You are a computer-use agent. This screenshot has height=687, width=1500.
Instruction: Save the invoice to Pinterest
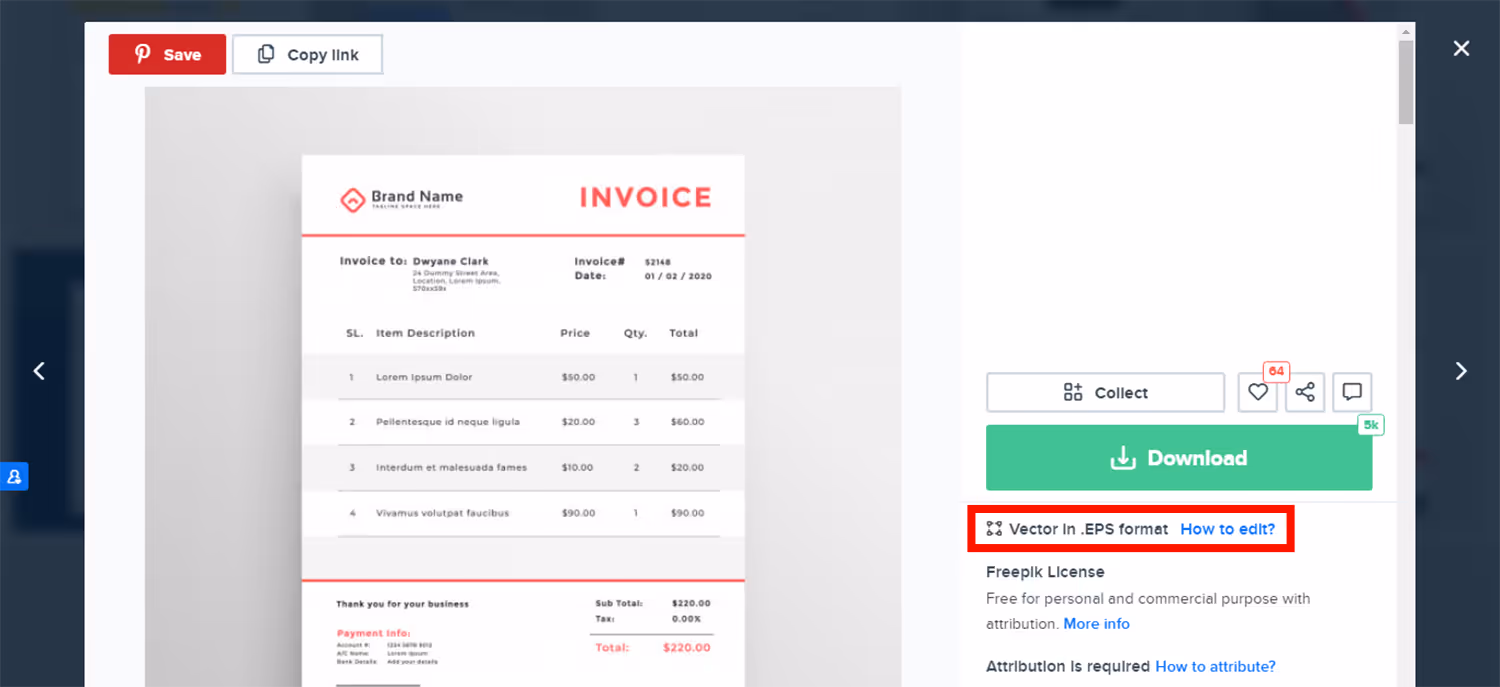(x=166, y=54)
